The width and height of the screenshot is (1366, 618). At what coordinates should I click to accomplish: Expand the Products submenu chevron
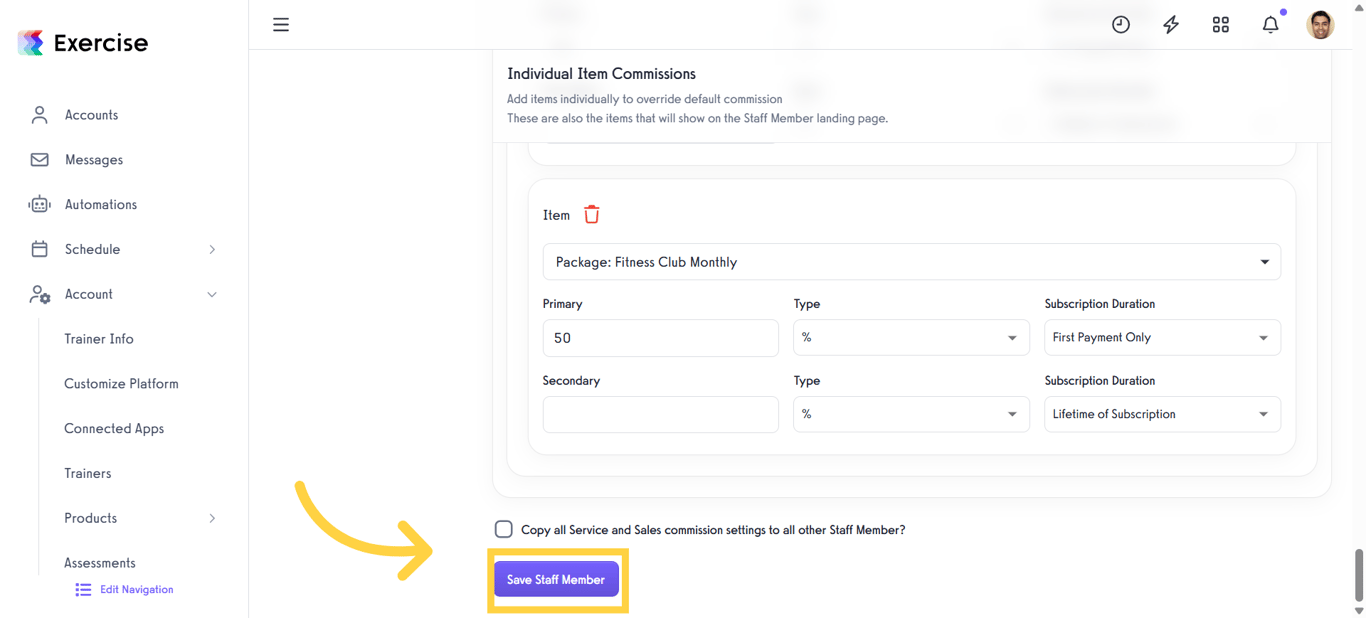[212, 518]
